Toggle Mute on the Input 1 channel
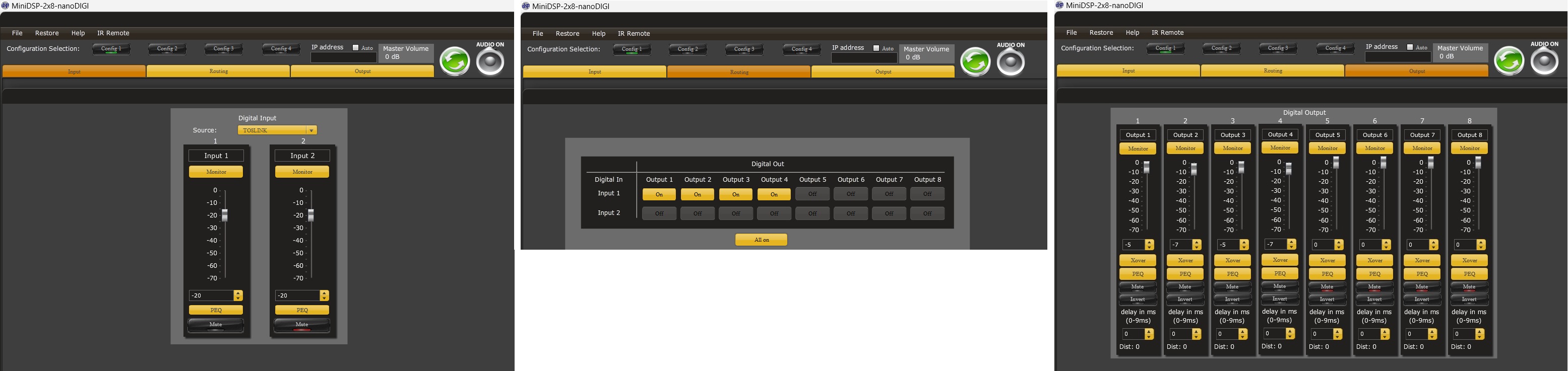Image resolution: width=1568 pixels, height=371 pixels. [216, 325]
